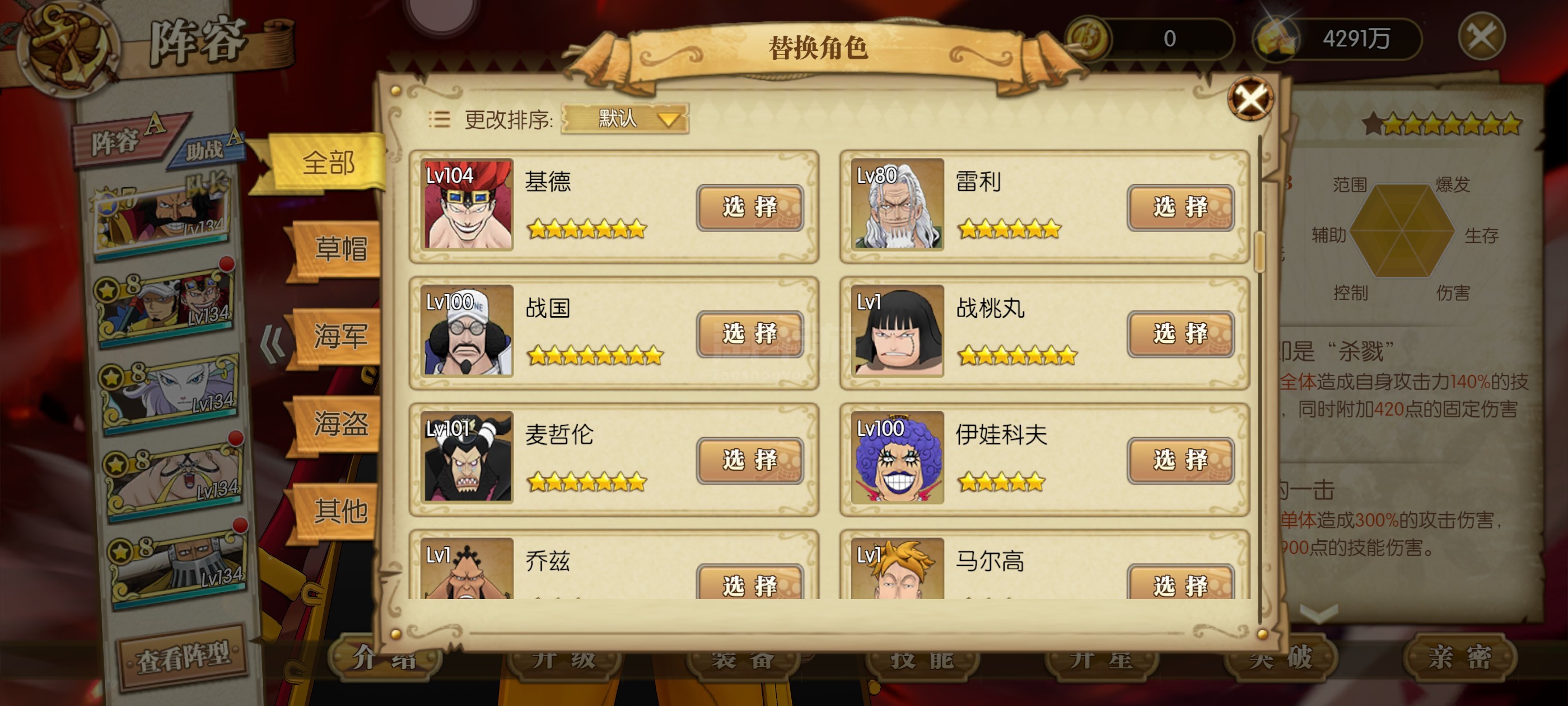Click the 战国 character portrait
The height and width of the screenshot is (706, 1568).
[x=468, y=331]
